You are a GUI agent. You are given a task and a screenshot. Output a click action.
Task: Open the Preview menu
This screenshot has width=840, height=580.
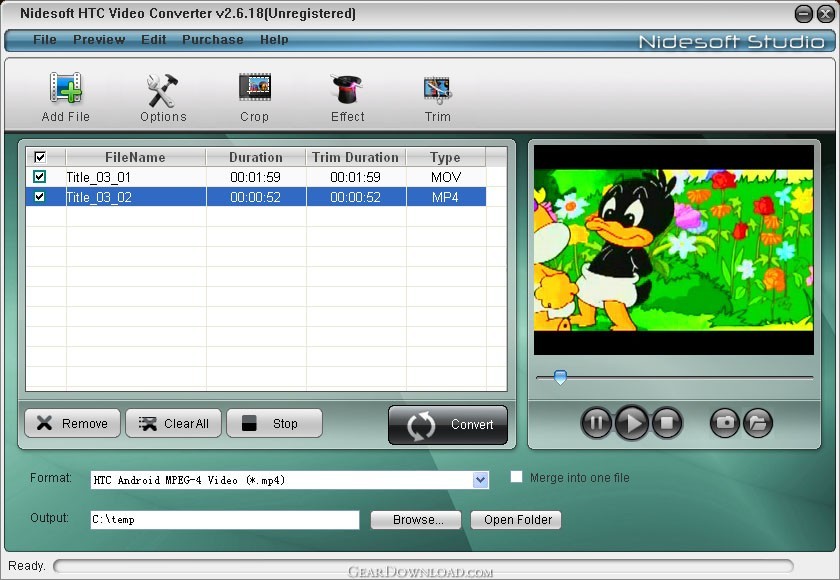[99, 40]
